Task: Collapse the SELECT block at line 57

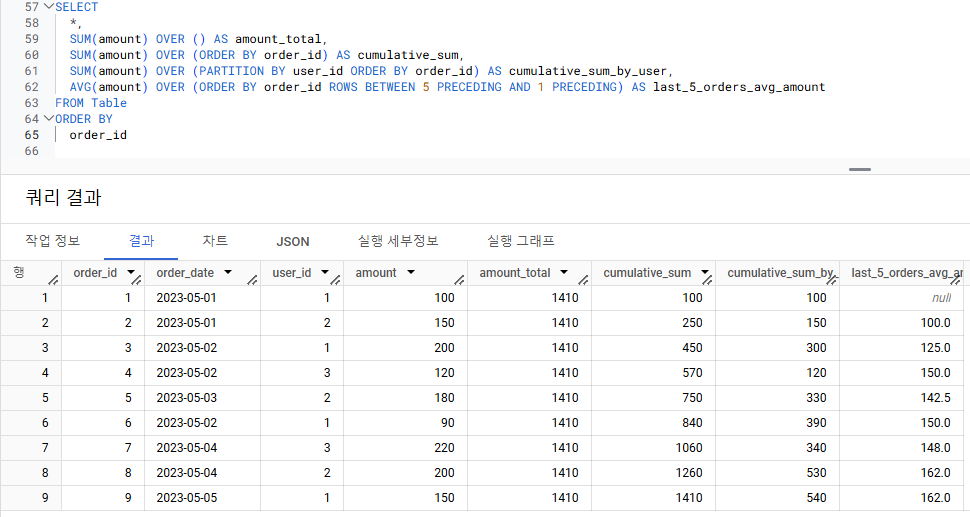Action: [x=48, y=7]
